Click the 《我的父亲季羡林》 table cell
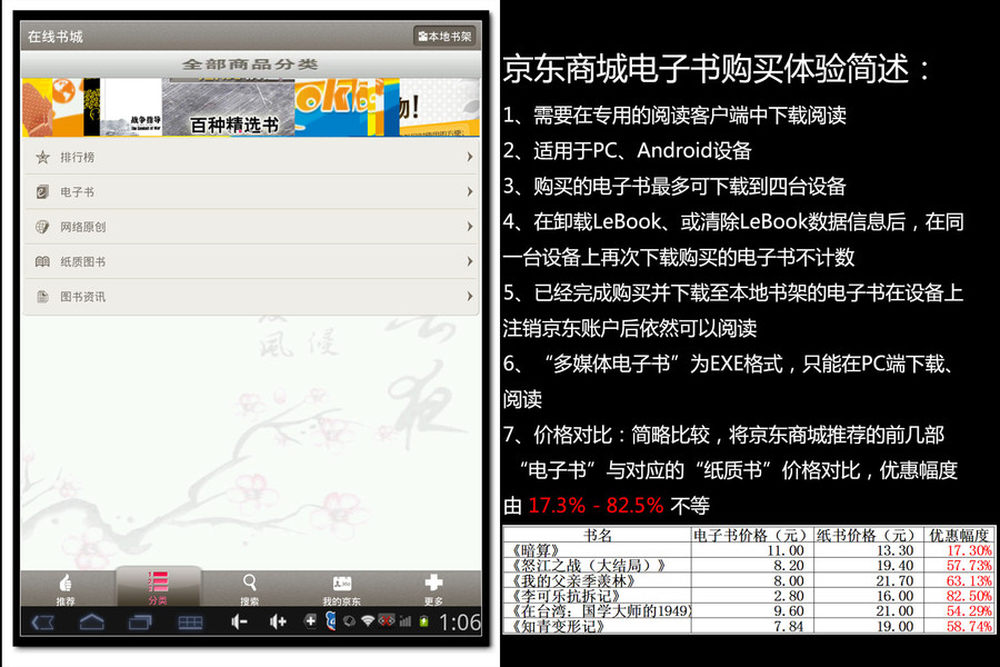This screenshot has width=1000, height=667. pyautogui.click(x=596, y=581)
